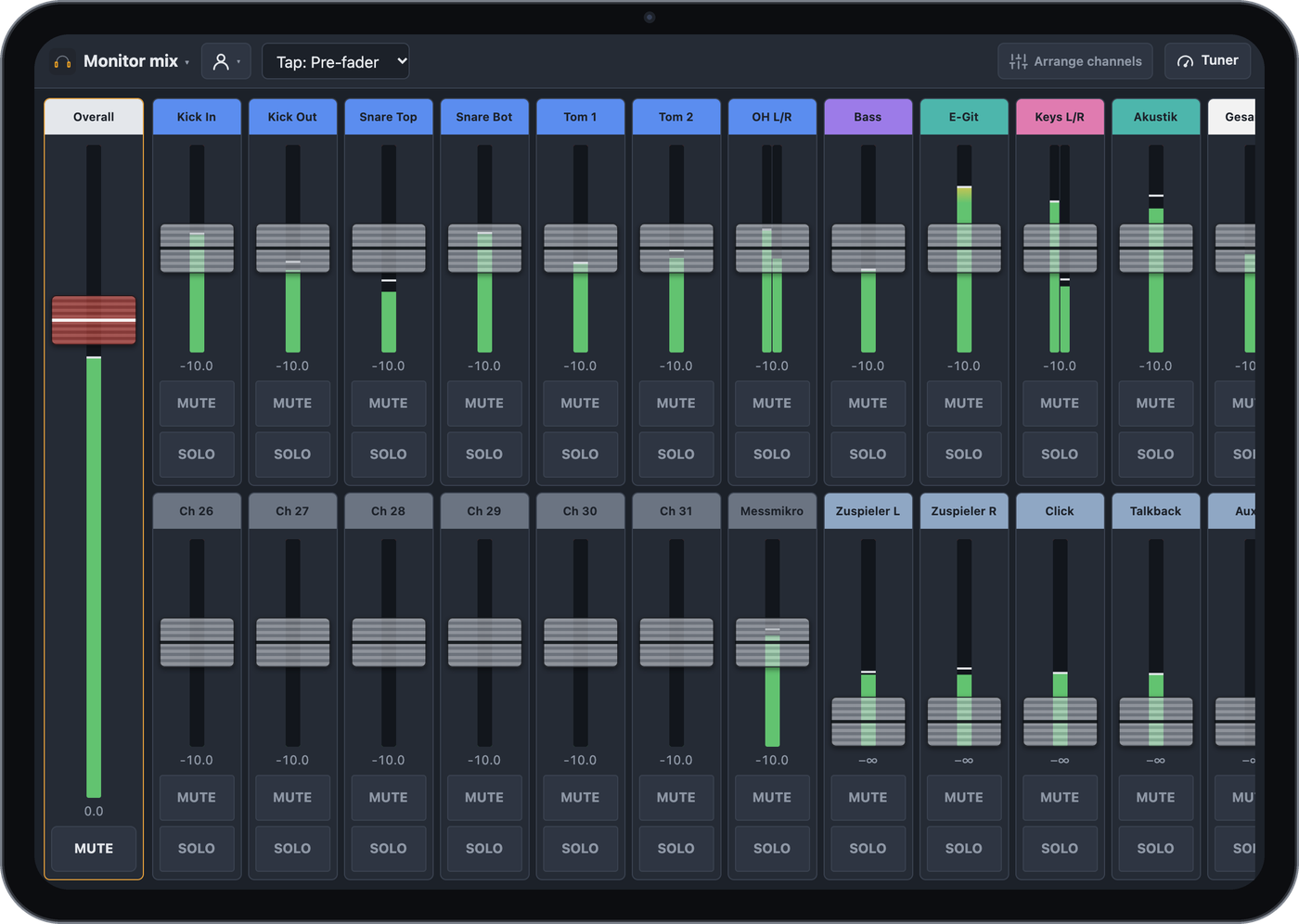The image size is (1299, 924).
Task: Select the Snare Top channel header
Action: (x=389, y=117)
